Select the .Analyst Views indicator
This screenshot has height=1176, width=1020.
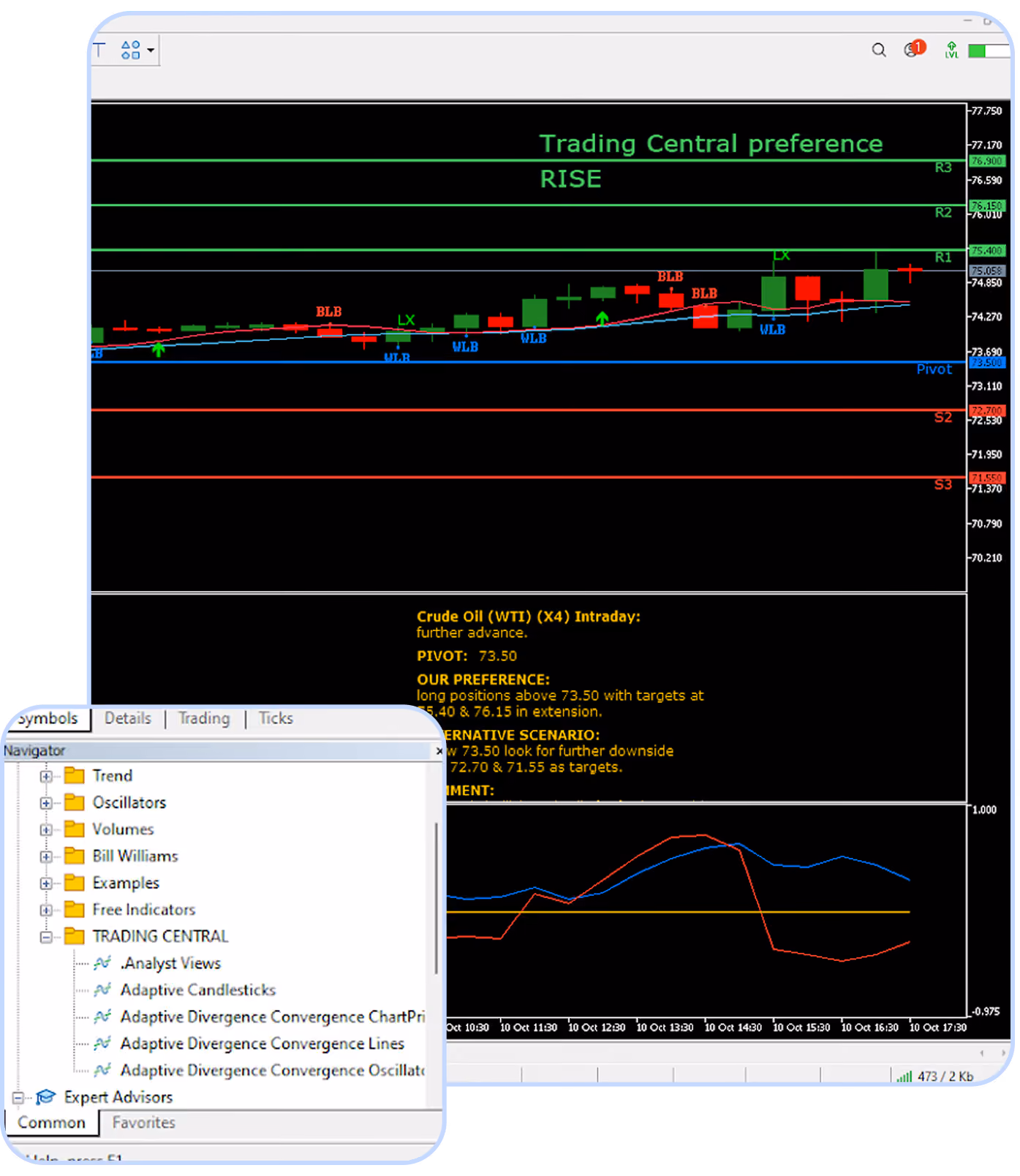point(170,963)
